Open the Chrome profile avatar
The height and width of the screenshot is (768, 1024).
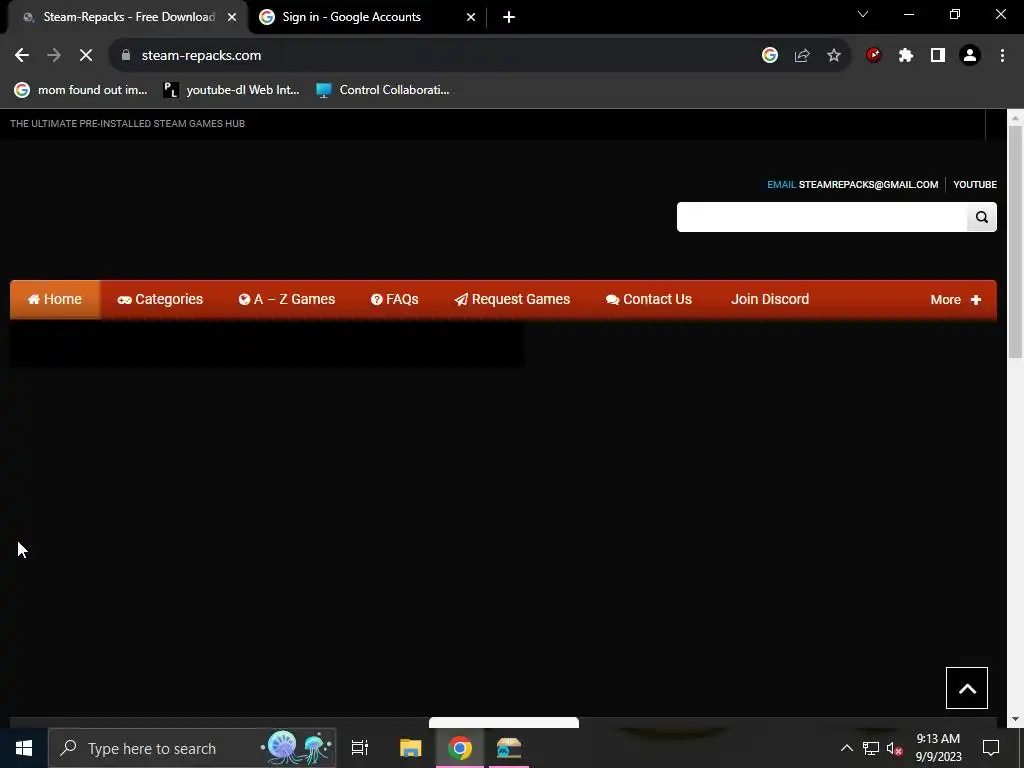pyautogui.click(x=970, y=56)
